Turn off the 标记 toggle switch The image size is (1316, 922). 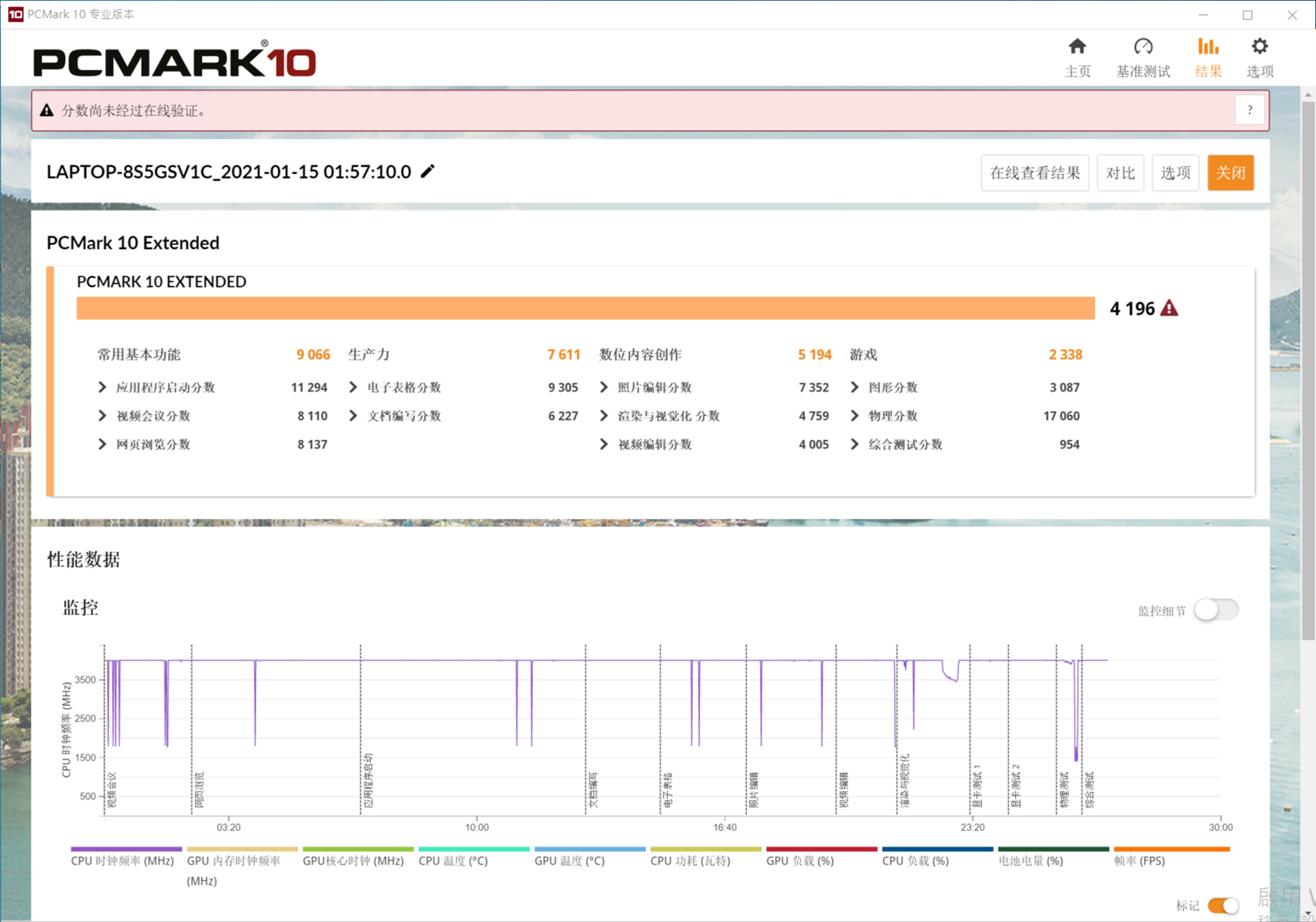coord(1223,906)
